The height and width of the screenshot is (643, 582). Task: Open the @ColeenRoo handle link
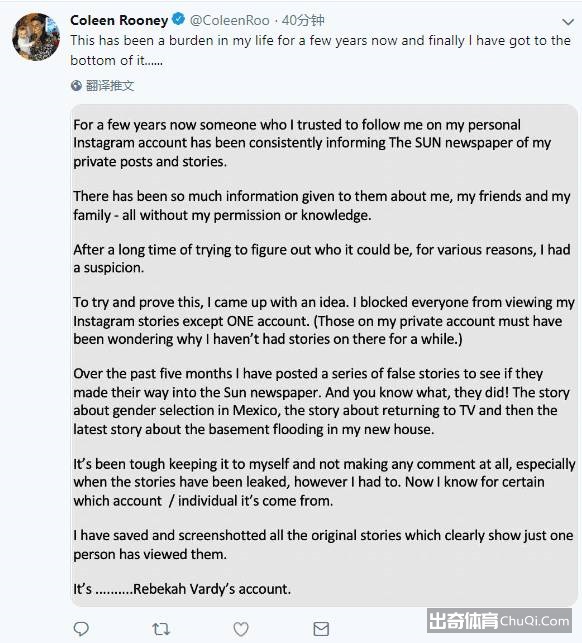229,20
